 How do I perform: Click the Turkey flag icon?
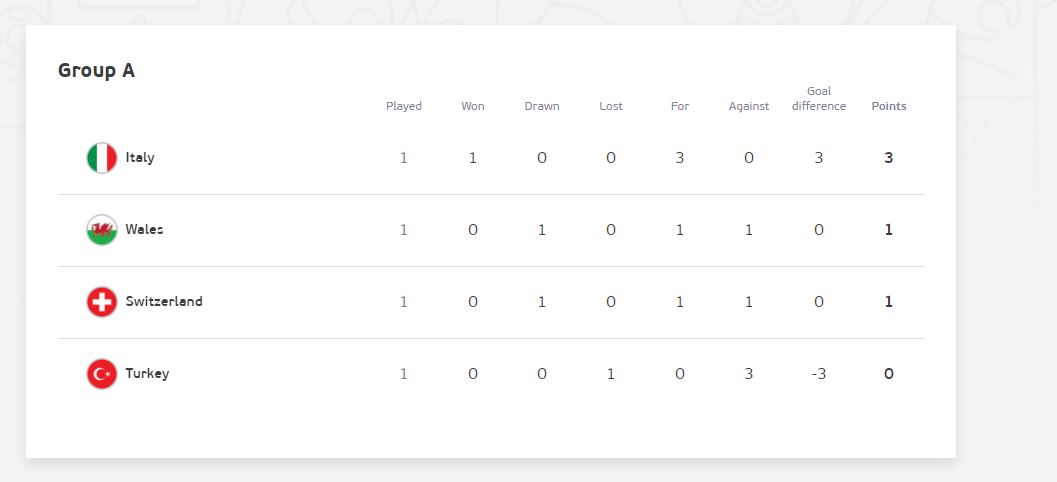coord(102,374)
